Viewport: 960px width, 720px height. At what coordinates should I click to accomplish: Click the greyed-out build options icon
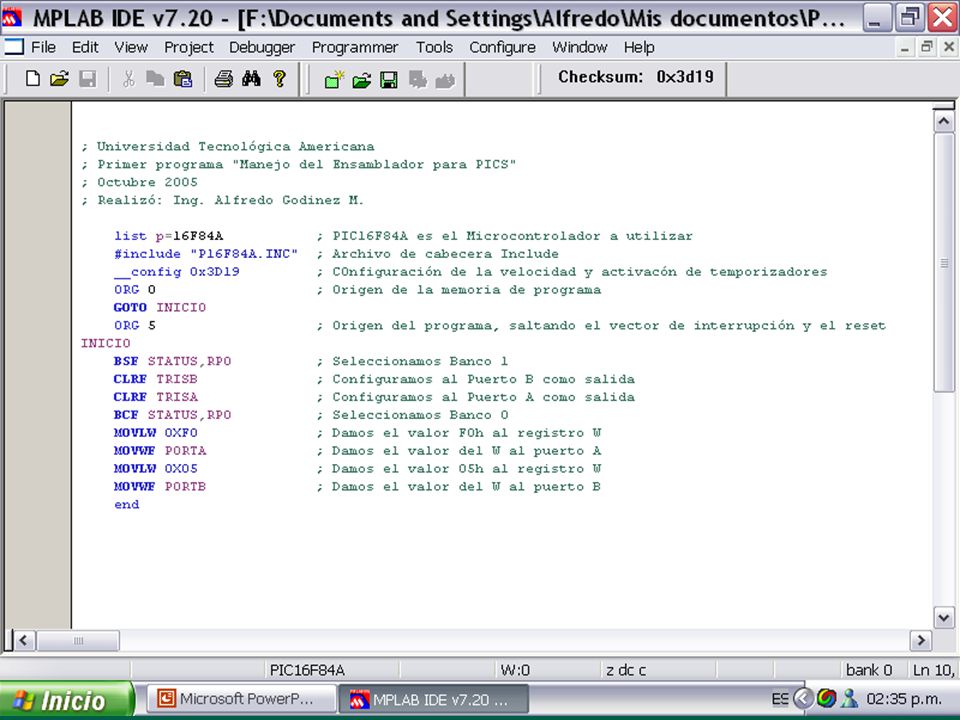point(418,80)
